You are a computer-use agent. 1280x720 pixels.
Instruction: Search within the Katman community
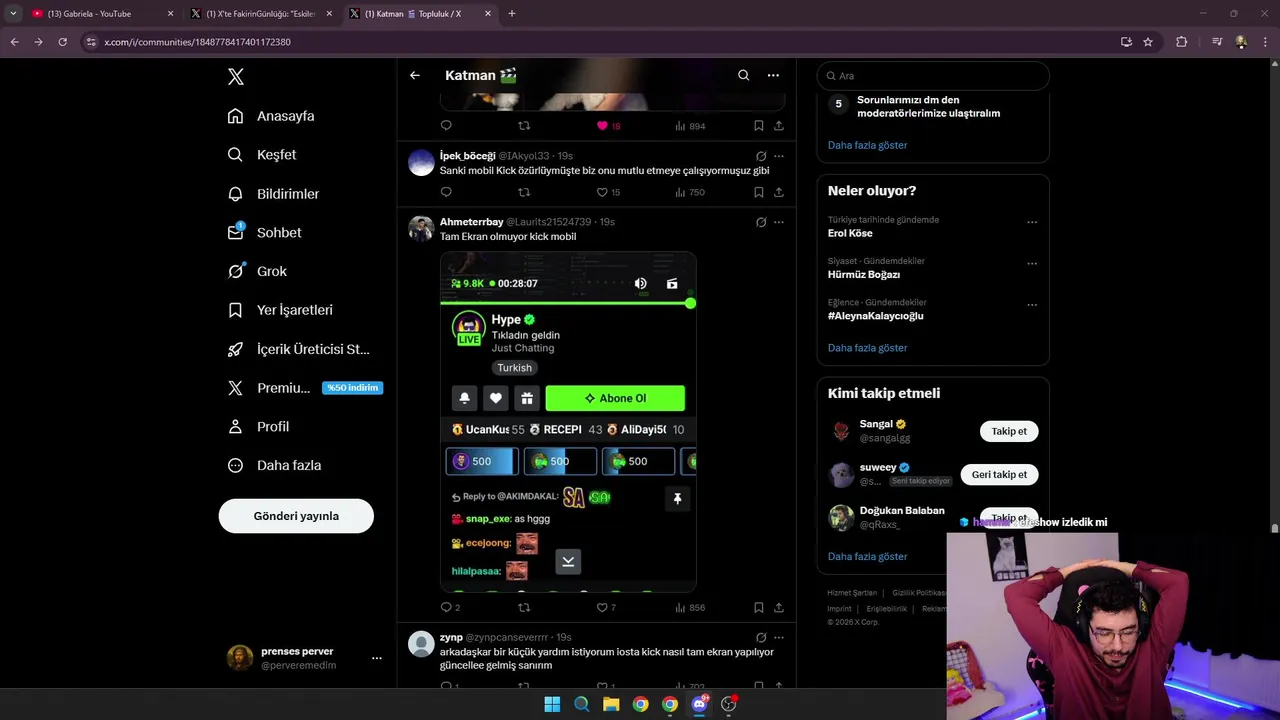743,75
